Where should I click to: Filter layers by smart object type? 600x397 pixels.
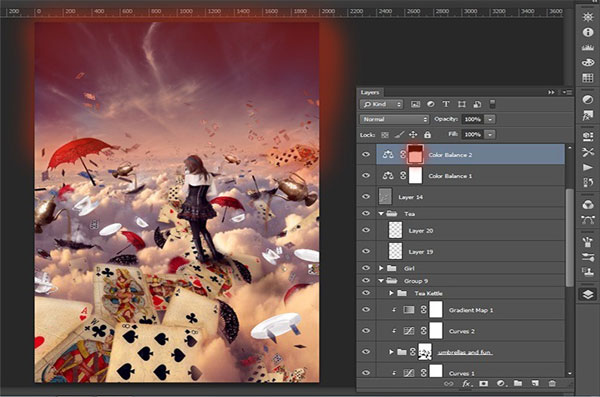(477, 104)
